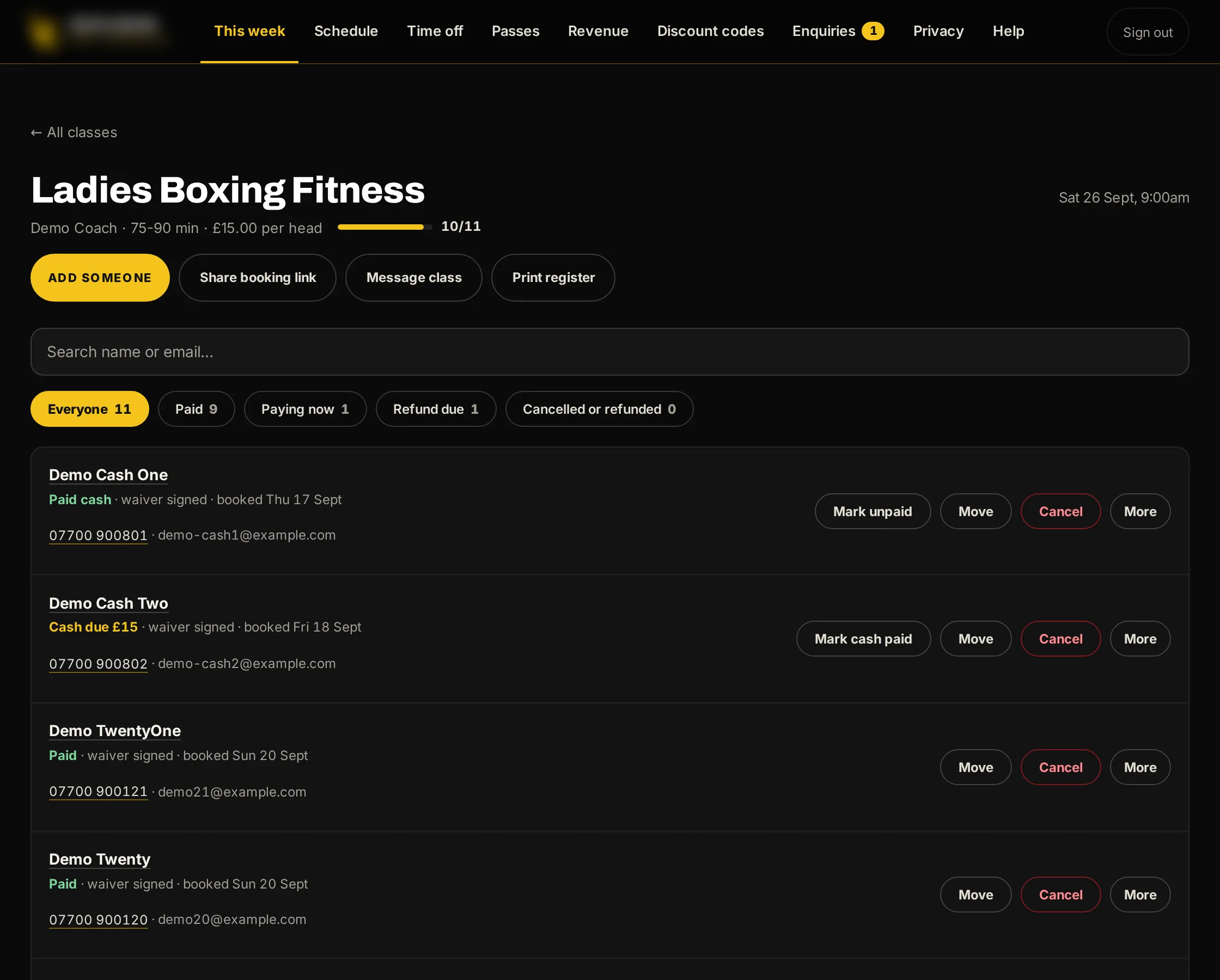1220x980 pixels.
Task: Call 07700 900801 phone link
Action: (x=98, y=535)
